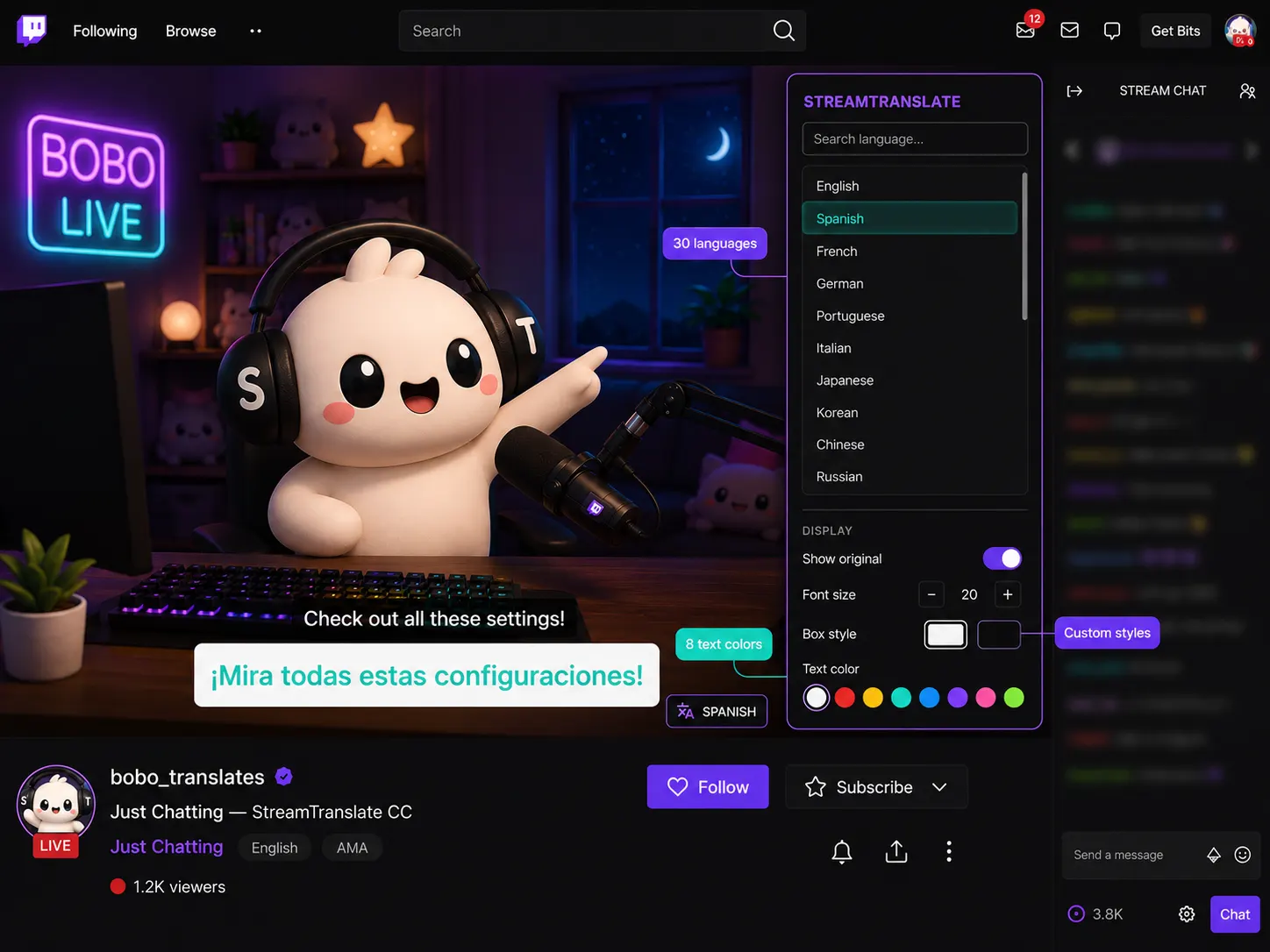Screen dimensions: 1270x952
Task: Select the white box style
Action: point(945,635)
